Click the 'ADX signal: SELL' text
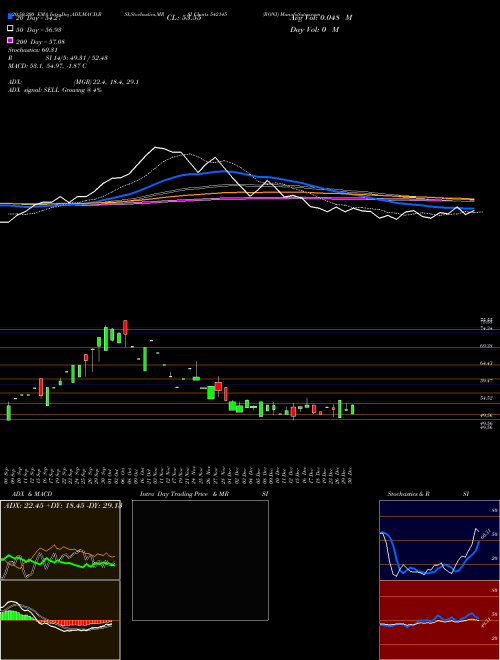 pyautogui.click(x=36, y=90)
